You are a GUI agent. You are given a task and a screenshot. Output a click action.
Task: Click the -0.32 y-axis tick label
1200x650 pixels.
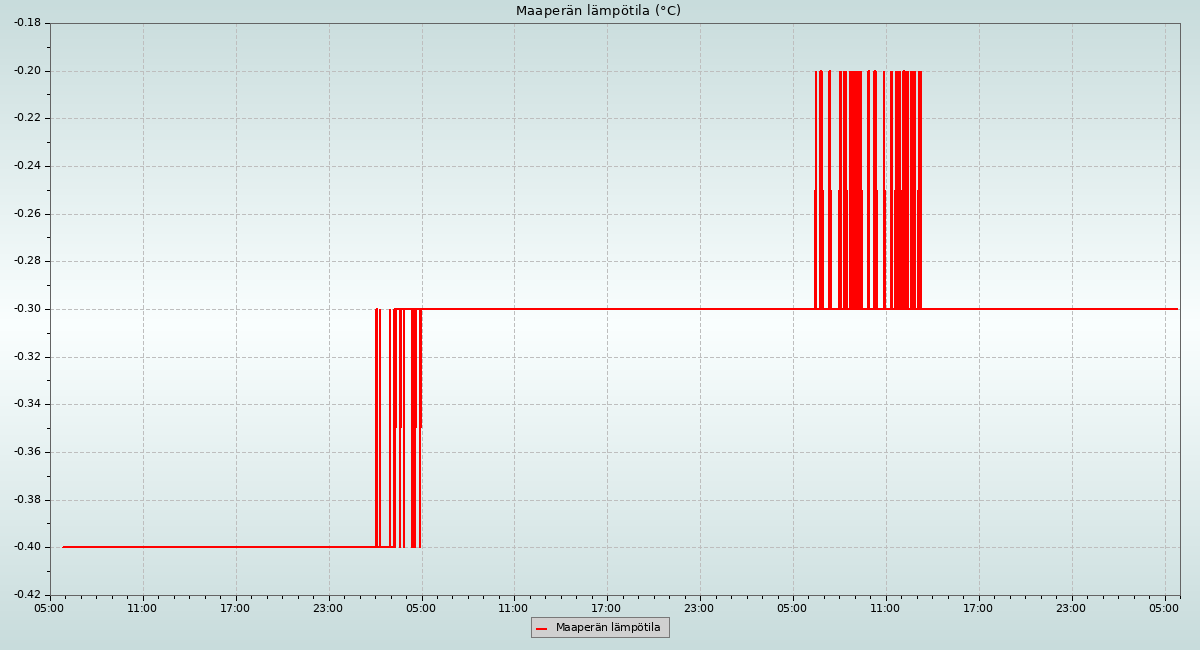pos(28,357)
